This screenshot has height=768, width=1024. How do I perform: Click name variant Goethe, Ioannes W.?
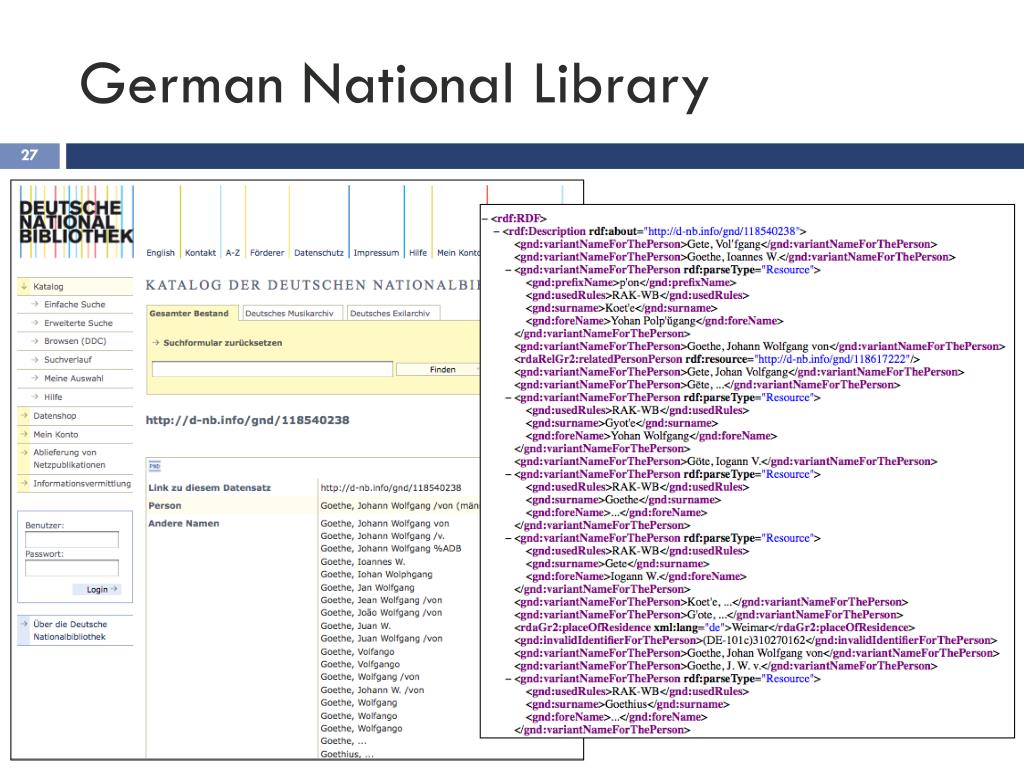(362, 562)
